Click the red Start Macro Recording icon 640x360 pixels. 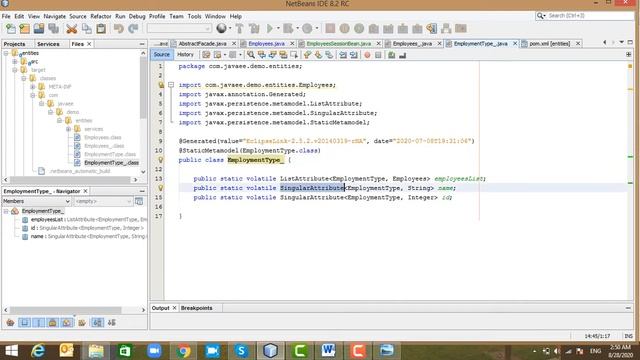pyautogui.click(x=367, y=55)
